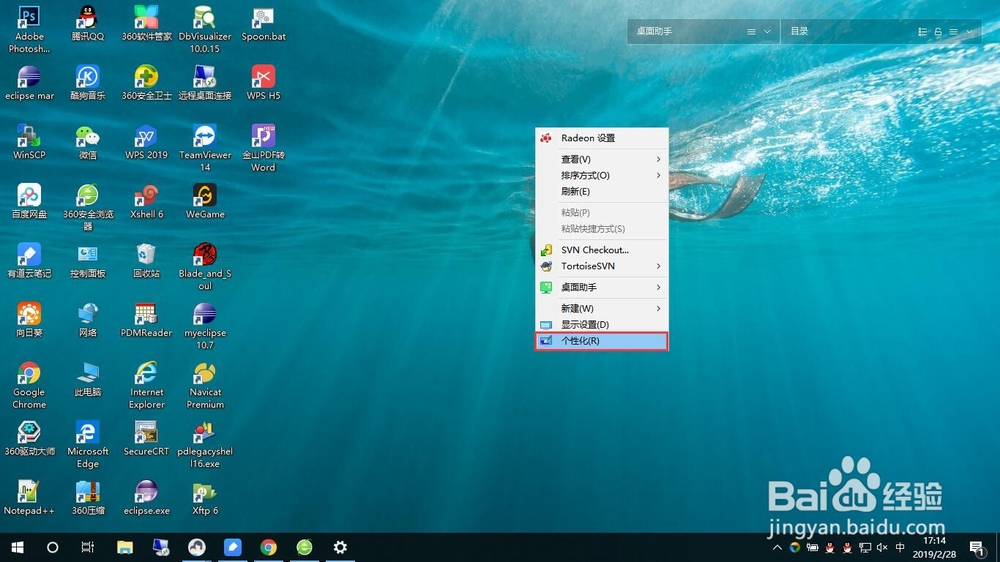The height and width of the screenshot is (562, 1000).
Task: Show hidden tray icons chevron
Action: [x=777, y=547]
